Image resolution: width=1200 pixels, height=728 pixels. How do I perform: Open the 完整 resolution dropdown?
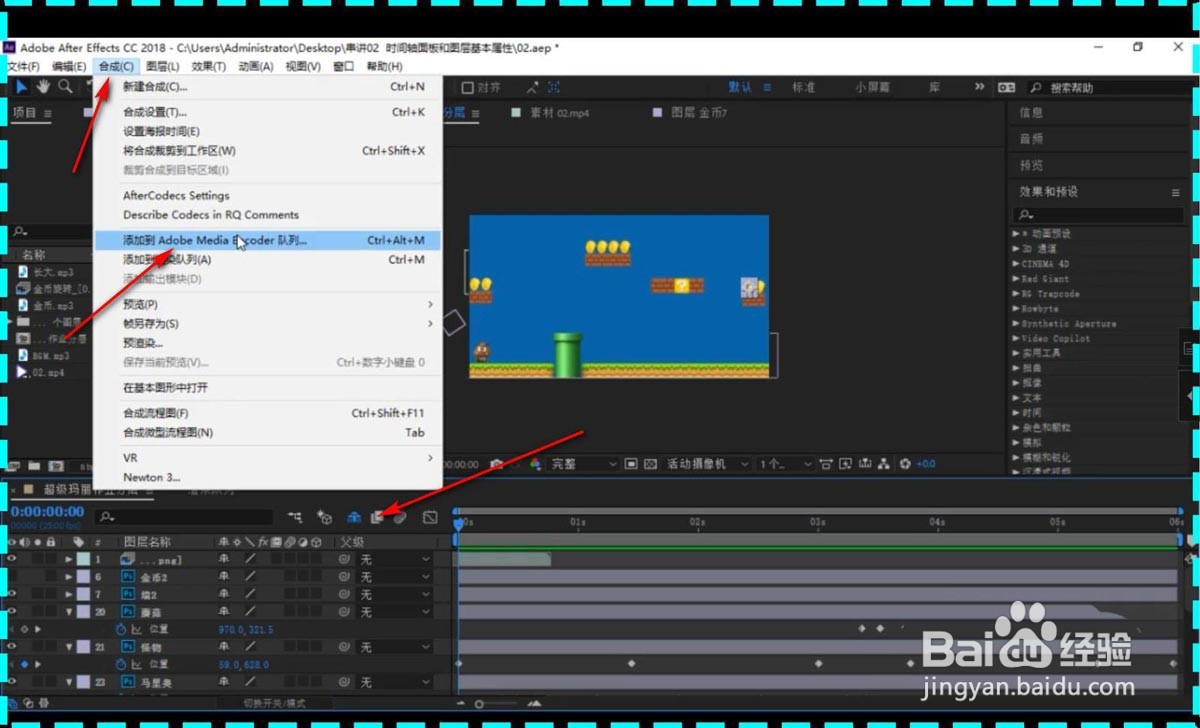click(x=583, y=464)
